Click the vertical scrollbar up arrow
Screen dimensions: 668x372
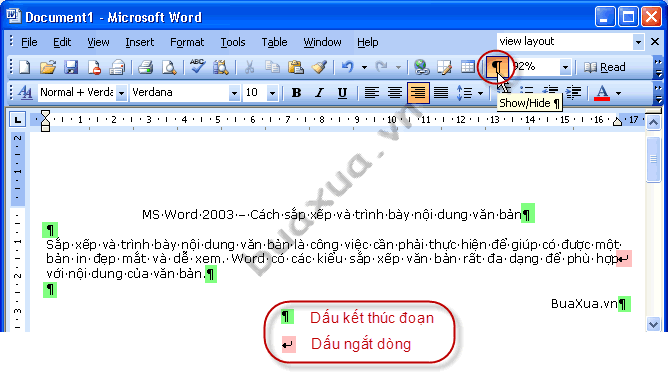pyautogui.click(x=653, y=123)
